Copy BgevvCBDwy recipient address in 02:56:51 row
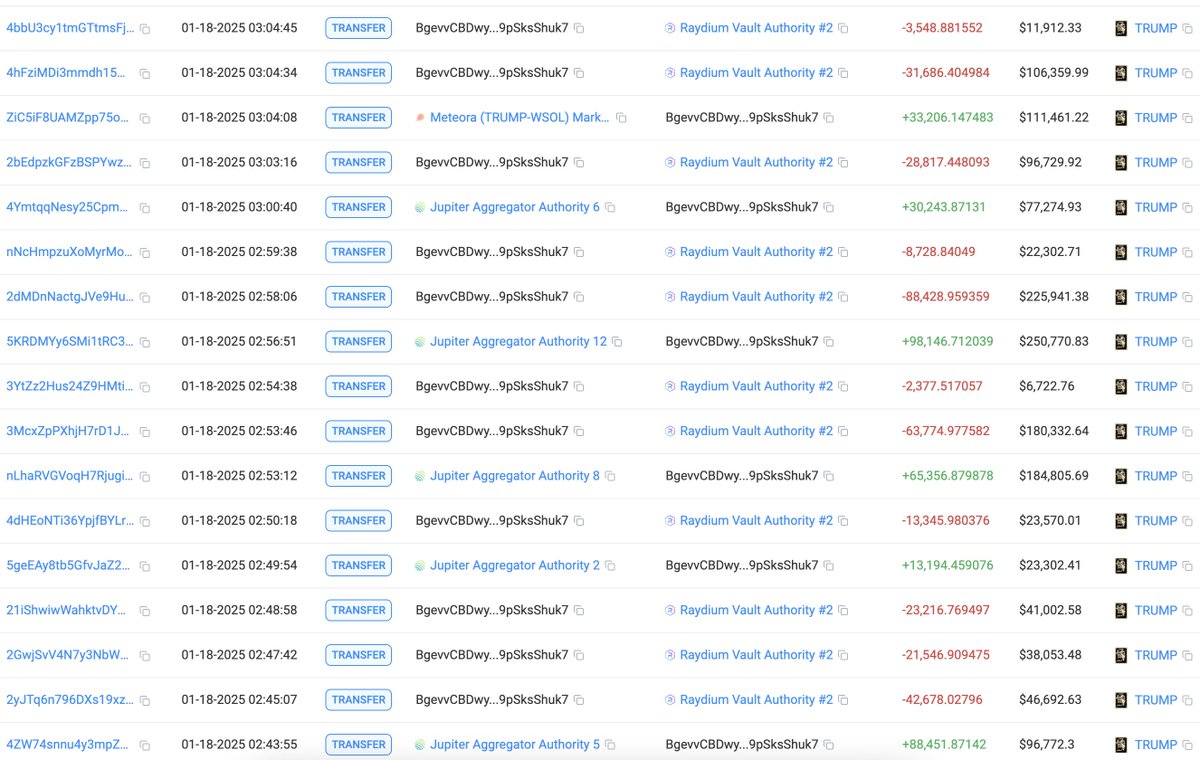Screen dimensions: 1200x760 coord(829,342)
